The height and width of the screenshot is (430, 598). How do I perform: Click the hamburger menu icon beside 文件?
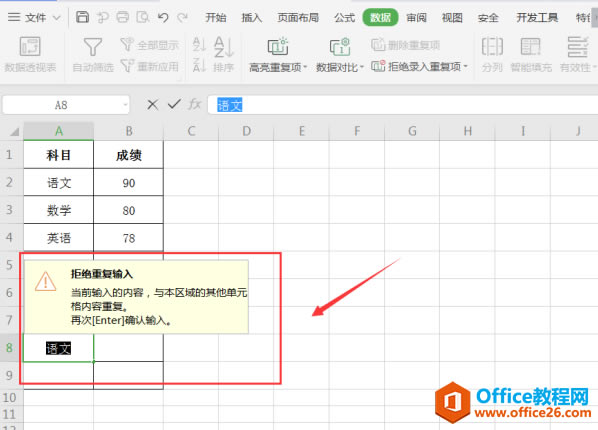pos(14,17)
